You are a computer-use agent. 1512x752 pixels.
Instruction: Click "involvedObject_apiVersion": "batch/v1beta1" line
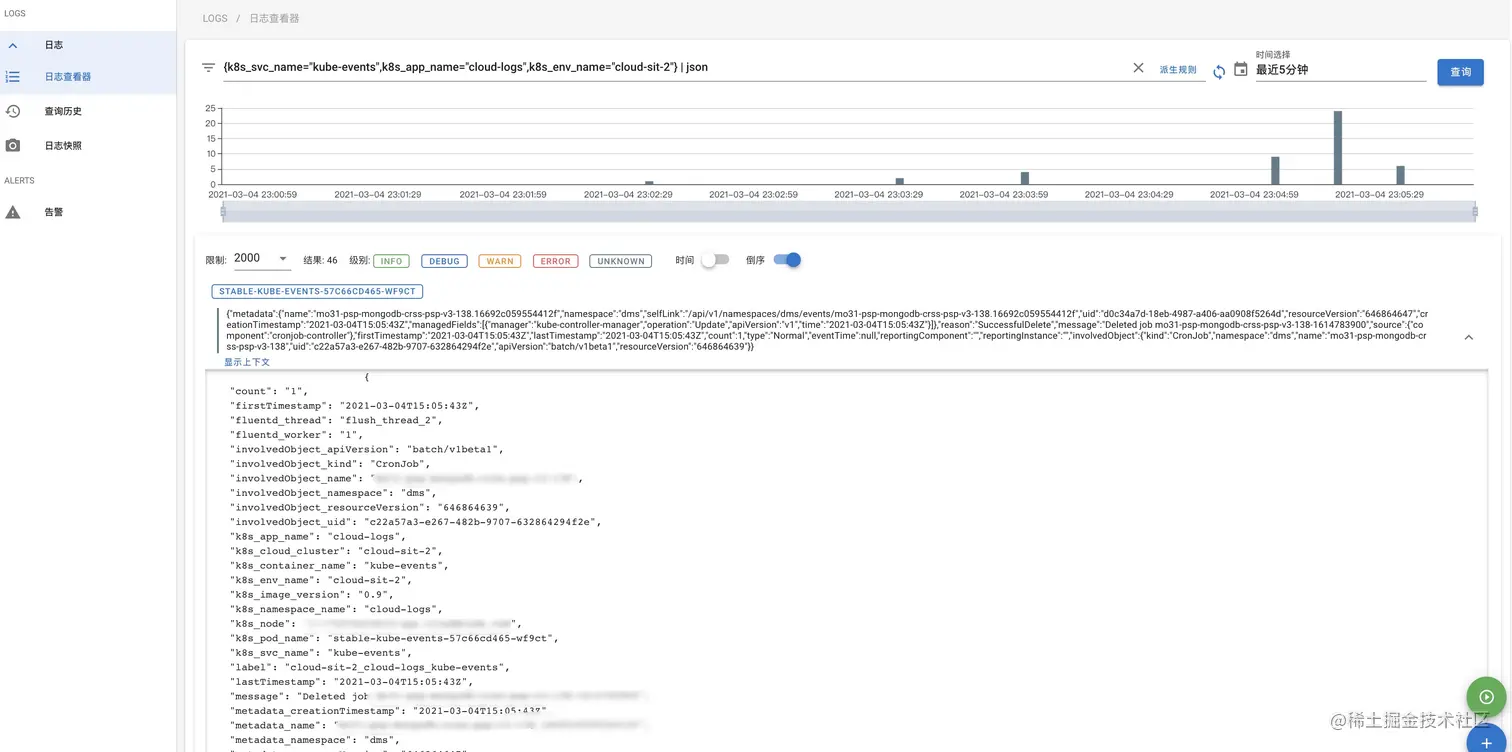367,450
